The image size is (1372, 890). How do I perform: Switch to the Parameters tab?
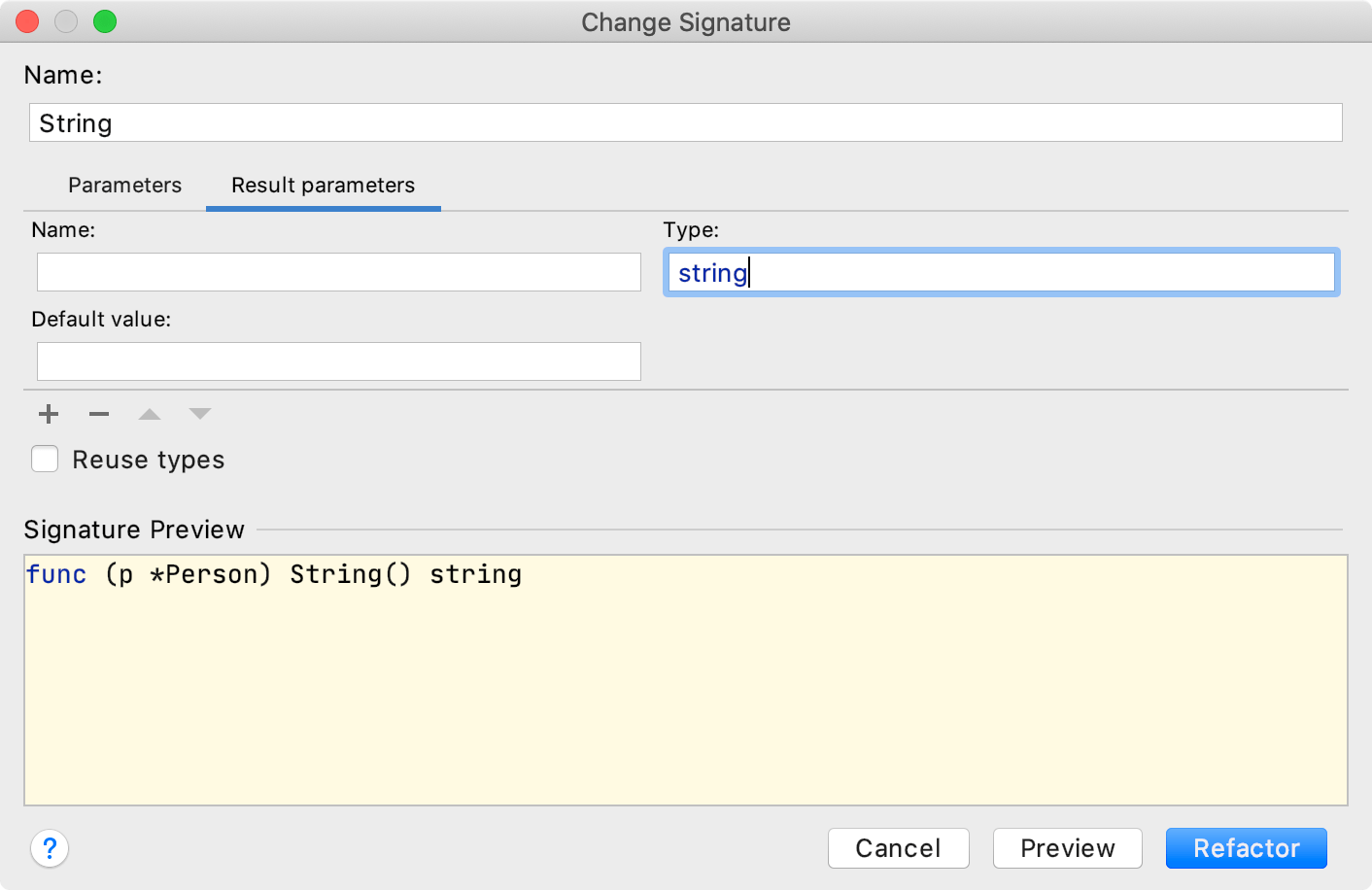[x=124, y=185]
